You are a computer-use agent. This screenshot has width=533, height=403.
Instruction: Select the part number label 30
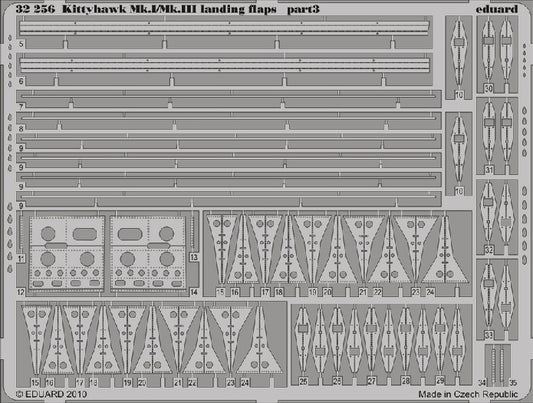(488, 89)
